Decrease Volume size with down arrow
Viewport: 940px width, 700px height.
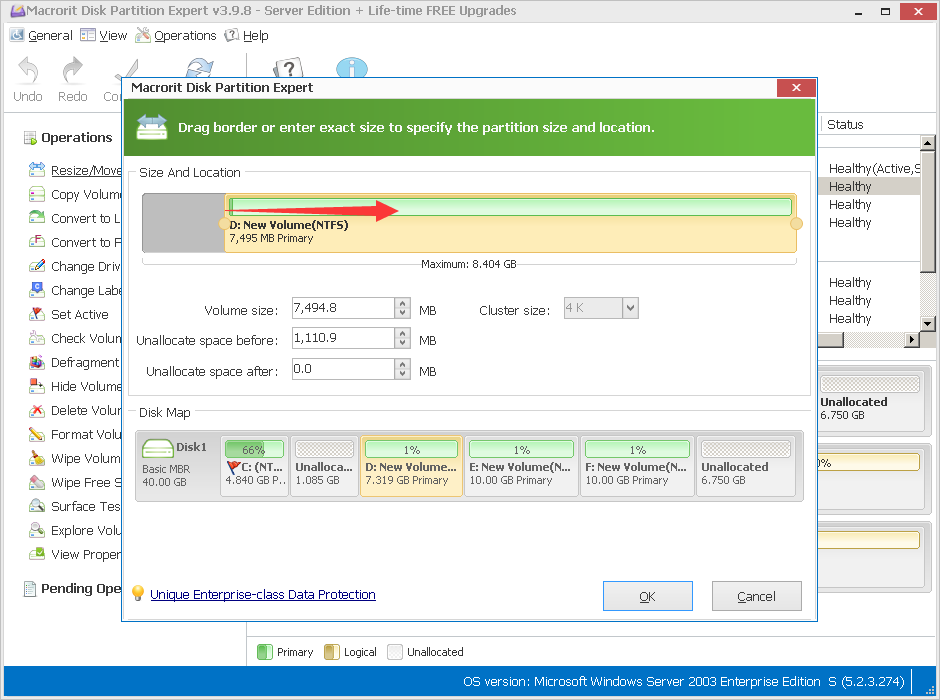click(x=403, y=313)
